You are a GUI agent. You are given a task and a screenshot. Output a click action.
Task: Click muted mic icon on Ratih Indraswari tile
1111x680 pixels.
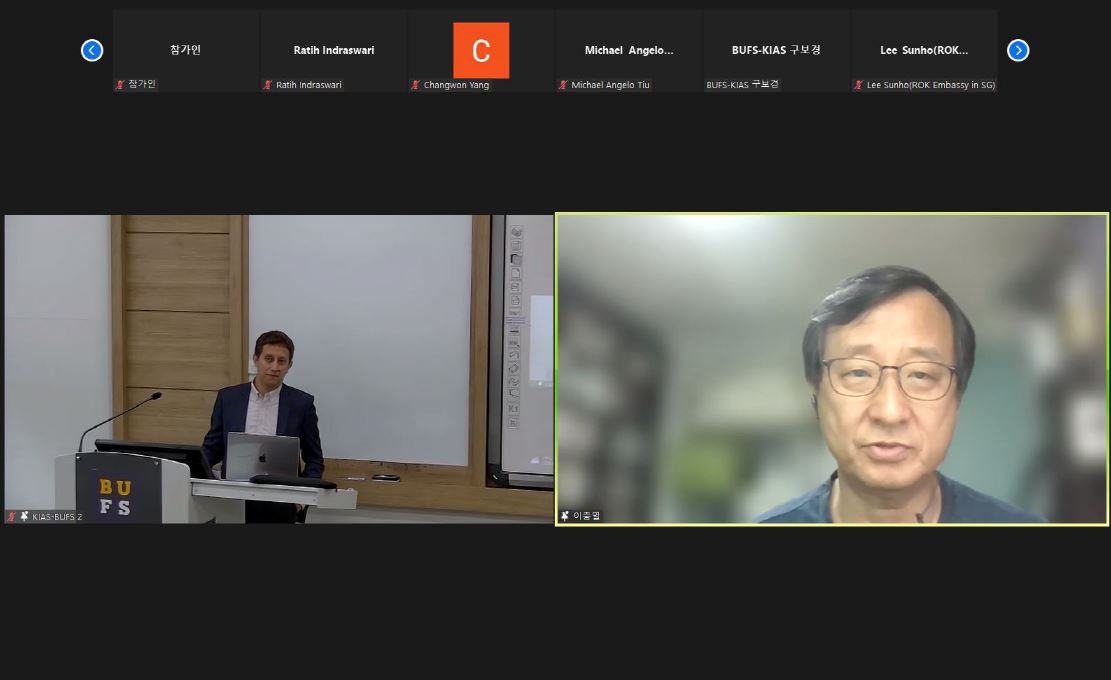coord(268,85)
